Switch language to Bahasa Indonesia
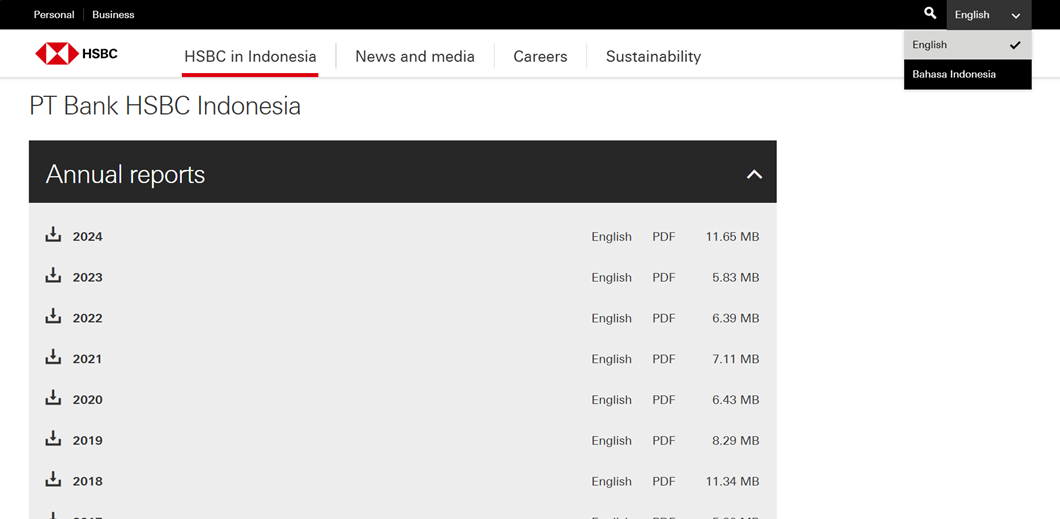 click(x=967, y=74)
